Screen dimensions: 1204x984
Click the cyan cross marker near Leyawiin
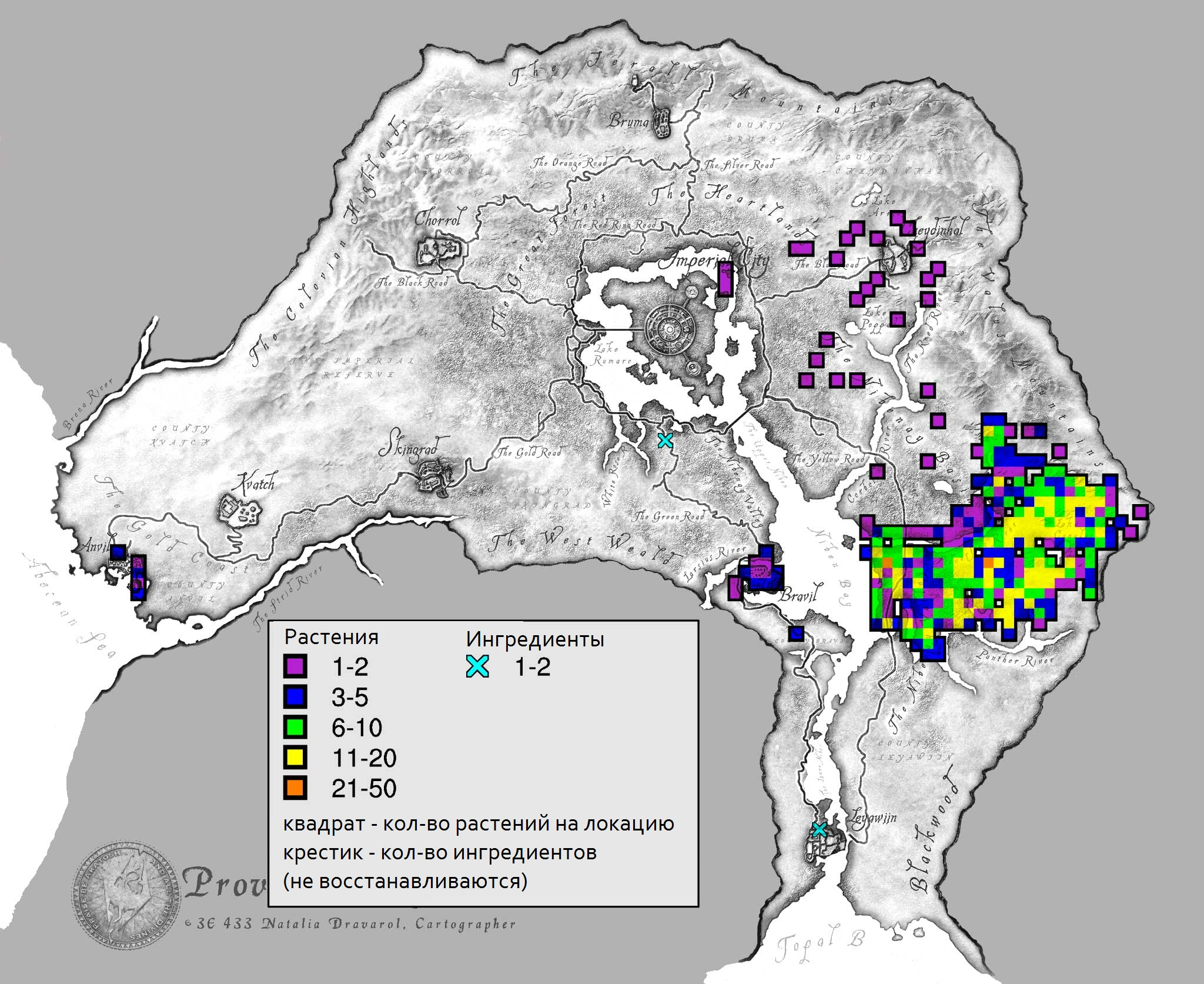click(819, 830)
